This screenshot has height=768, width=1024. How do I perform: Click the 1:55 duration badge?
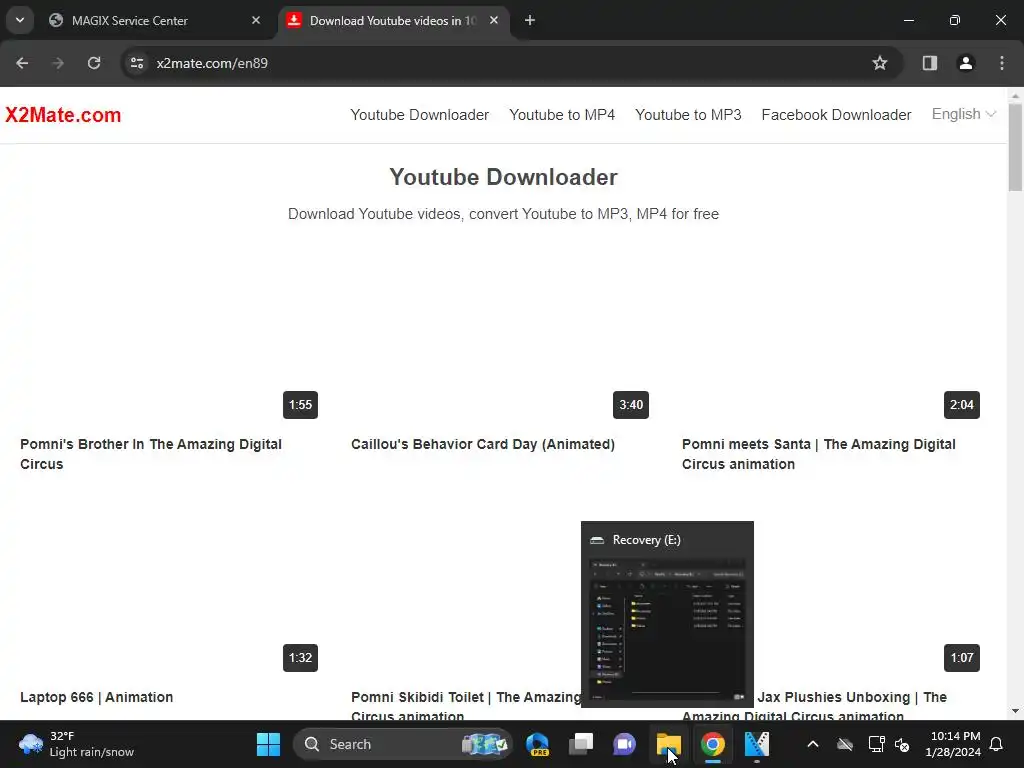coord(300,405)
